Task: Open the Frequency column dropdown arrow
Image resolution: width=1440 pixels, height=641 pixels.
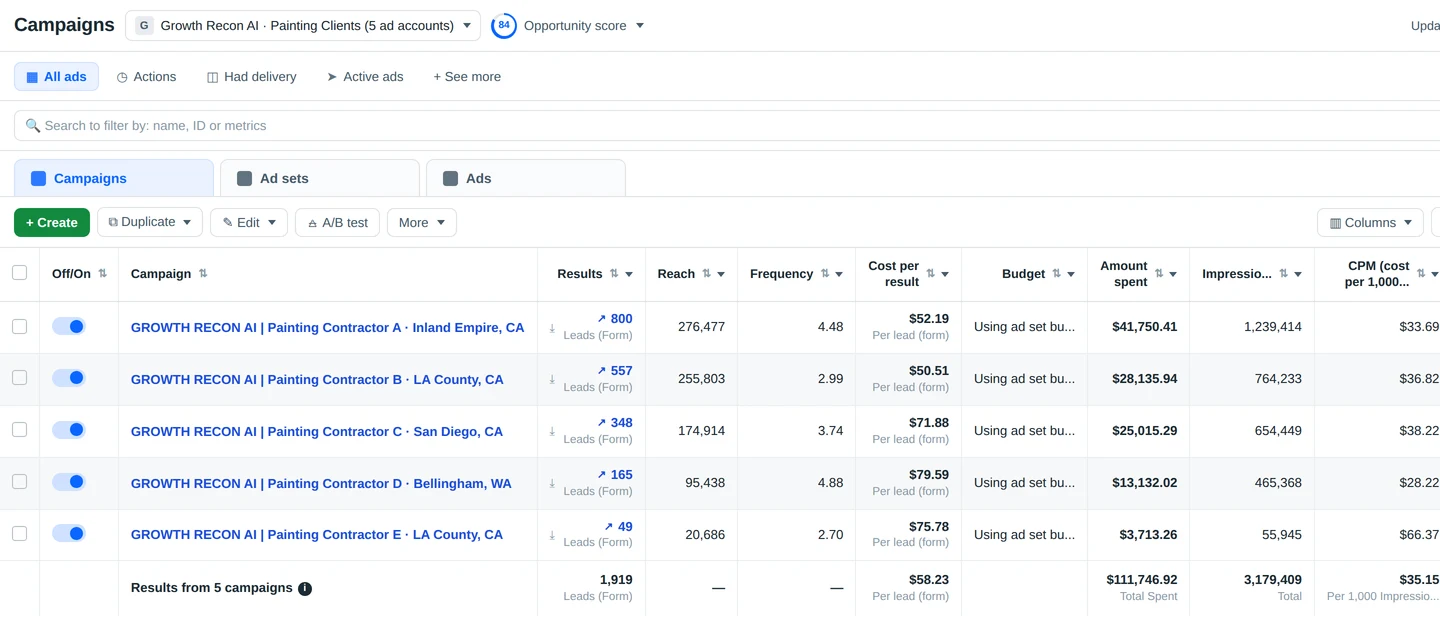Action: click(x=839, y=274)
